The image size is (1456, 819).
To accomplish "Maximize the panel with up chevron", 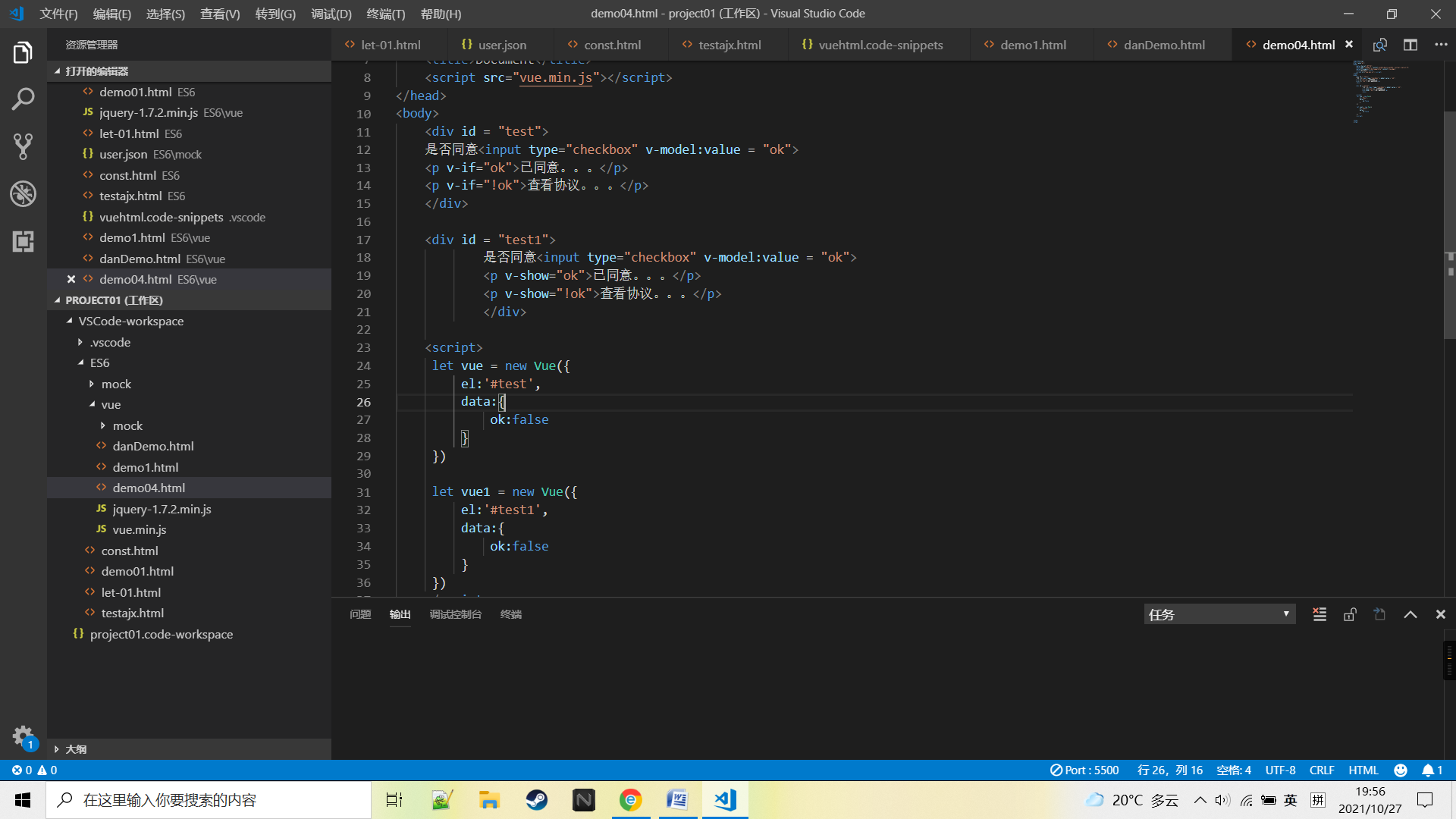I will pyautogui.click(x=1410, y=614).
